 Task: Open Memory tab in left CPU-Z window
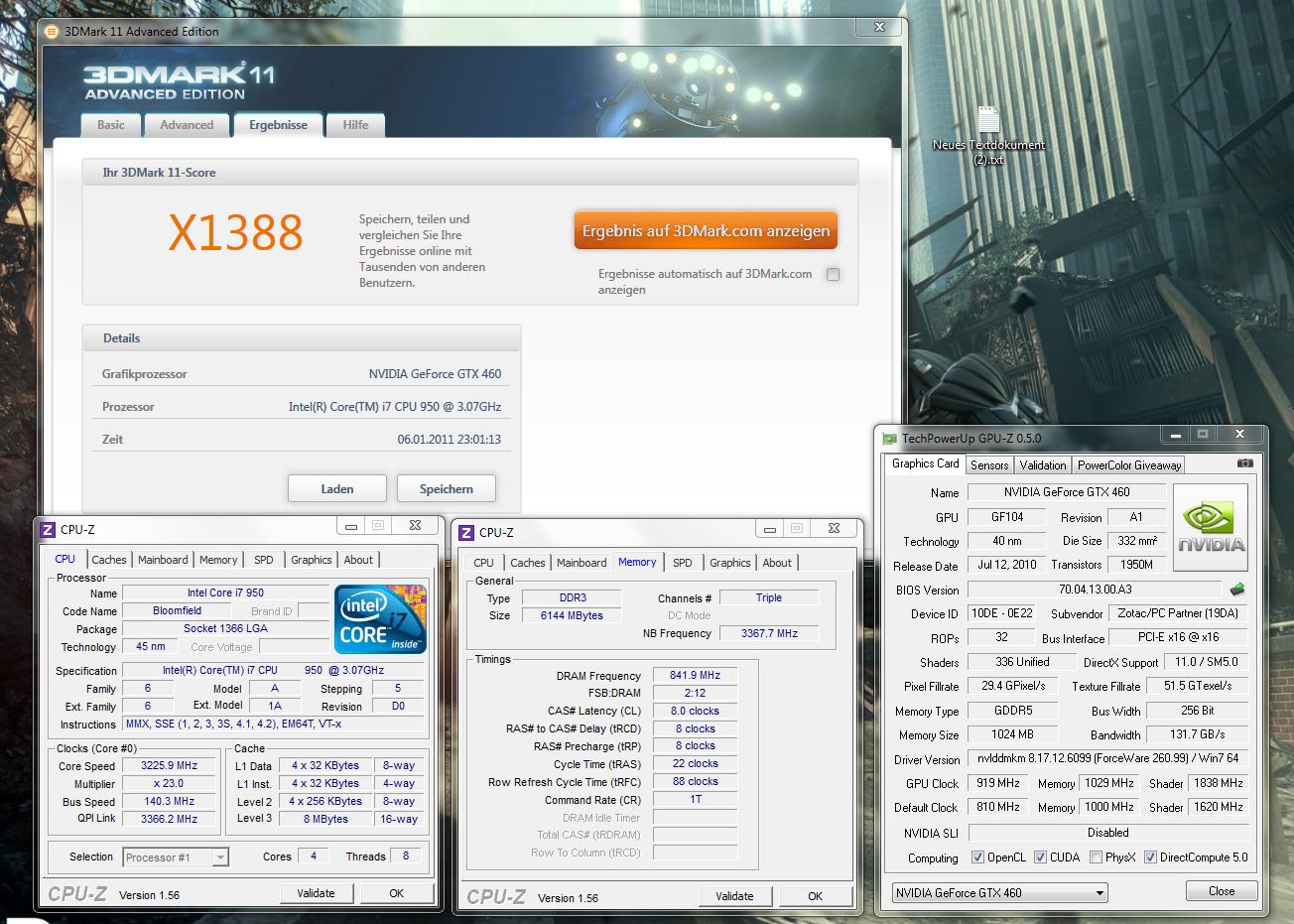click(x=218, y=560)
